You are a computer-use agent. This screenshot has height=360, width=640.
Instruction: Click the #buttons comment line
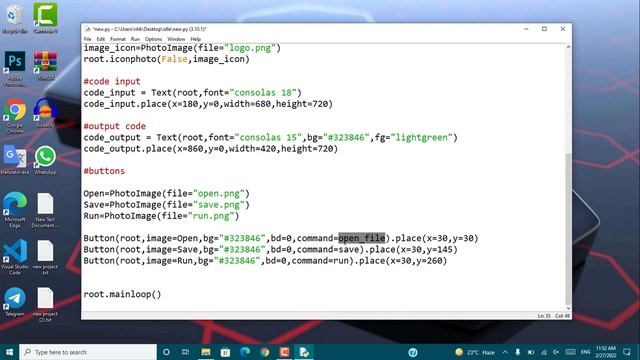[x=104, y=171]
